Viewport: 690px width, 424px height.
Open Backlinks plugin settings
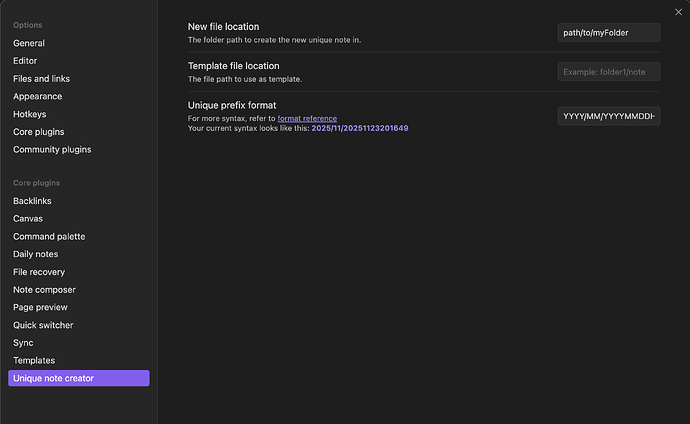[32, 201]
